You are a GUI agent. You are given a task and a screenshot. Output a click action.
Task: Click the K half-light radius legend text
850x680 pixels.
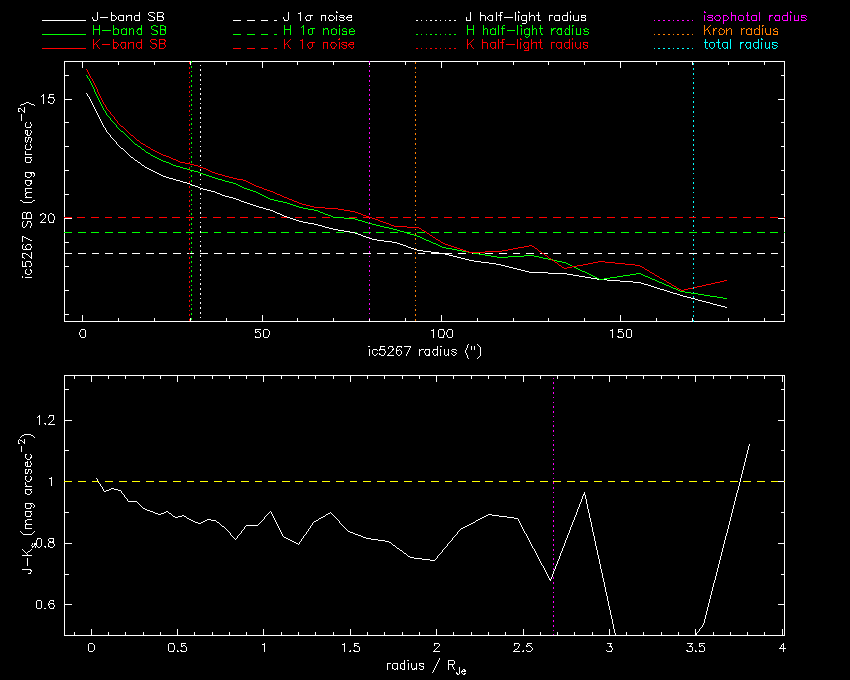tap(527, 45)
